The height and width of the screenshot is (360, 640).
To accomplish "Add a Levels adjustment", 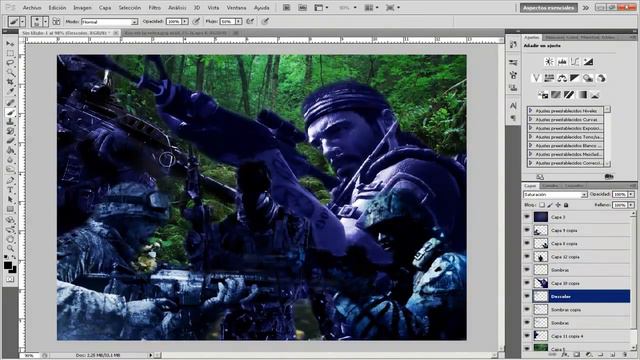I will point(562,62).
